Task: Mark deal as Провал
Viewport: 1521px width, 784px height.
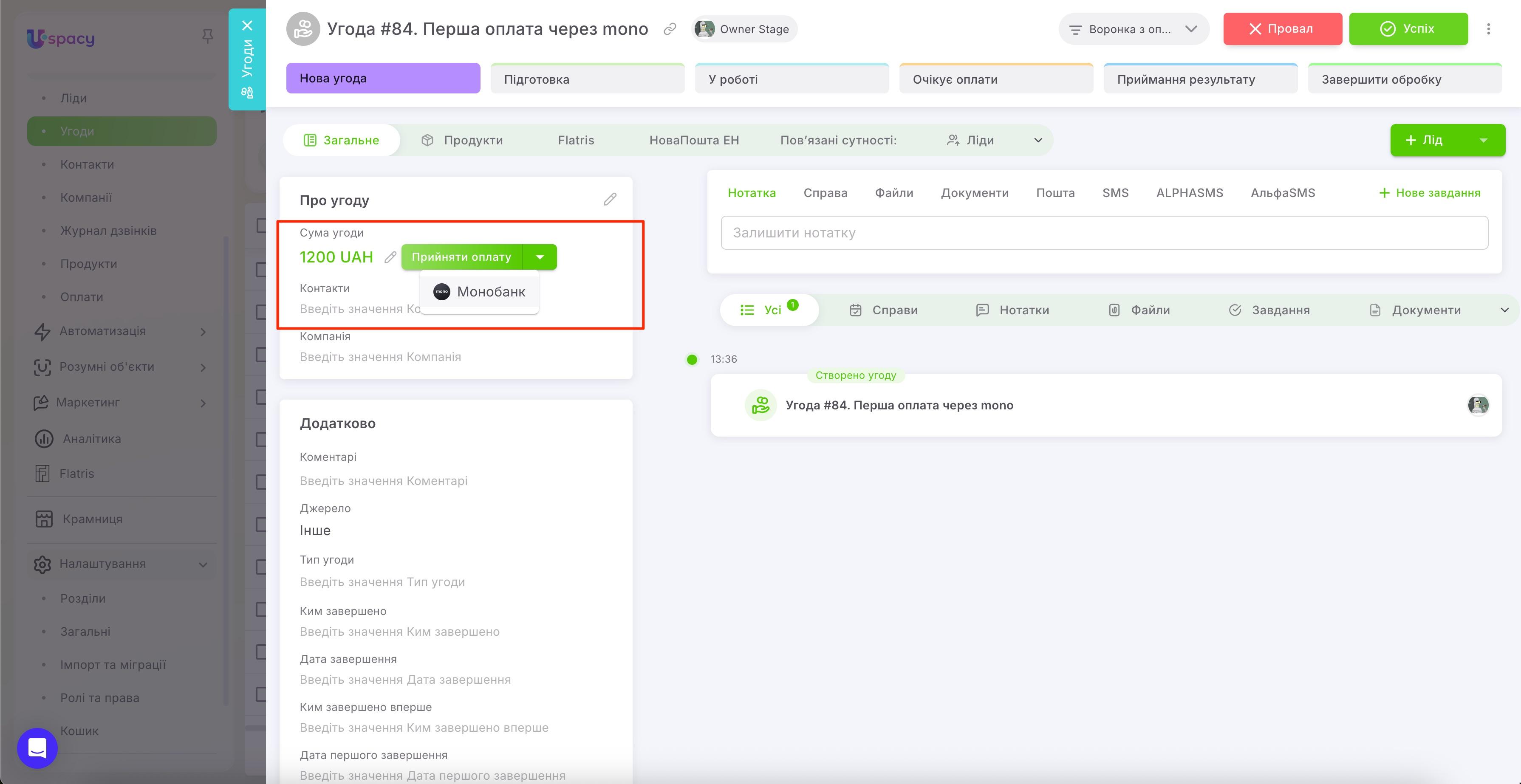Action: point(1283,29)
